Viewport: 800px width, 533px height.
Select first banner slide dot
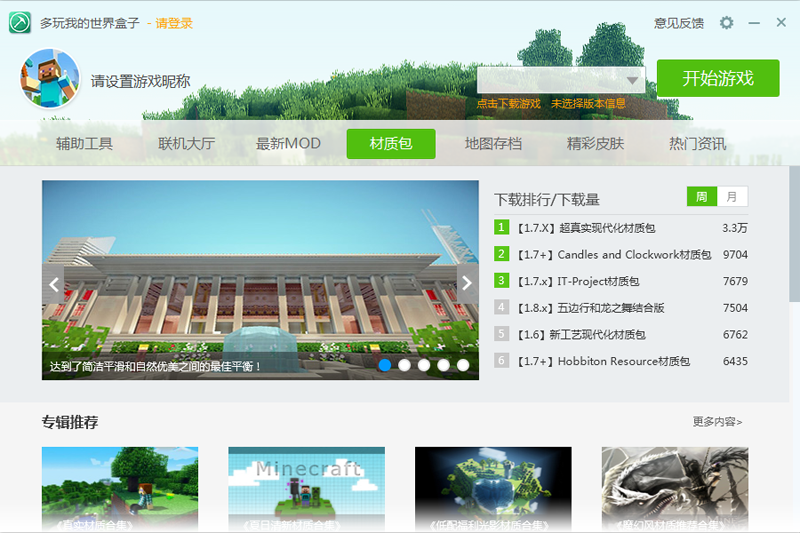tap(385, 365)
